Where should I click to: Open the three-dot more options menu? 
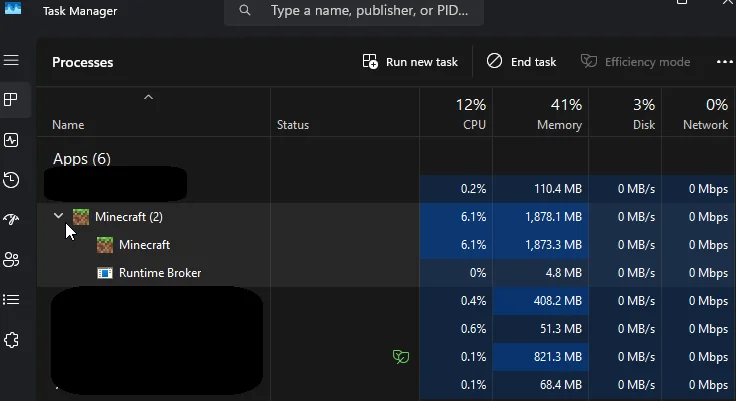(724, 62)
